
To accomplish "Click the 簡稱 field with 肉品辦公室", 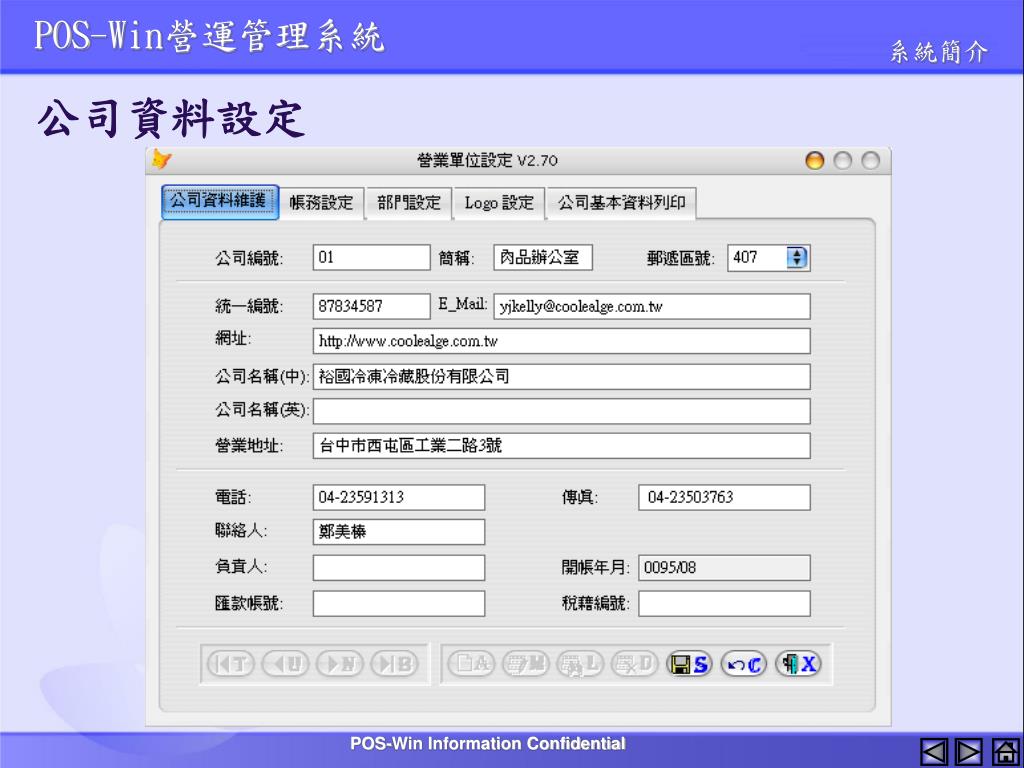I will [543, 257].
